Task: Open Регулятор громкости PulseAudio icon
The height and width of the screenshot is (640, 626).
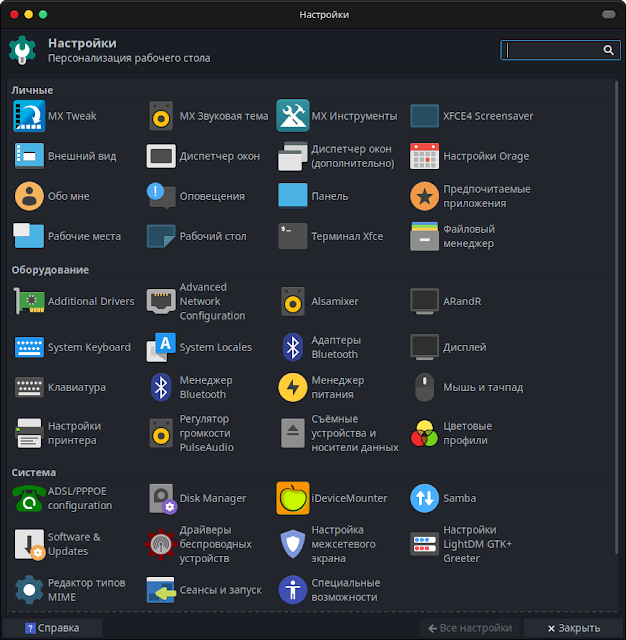Action: pyautogui.click(x=161, y=433)
